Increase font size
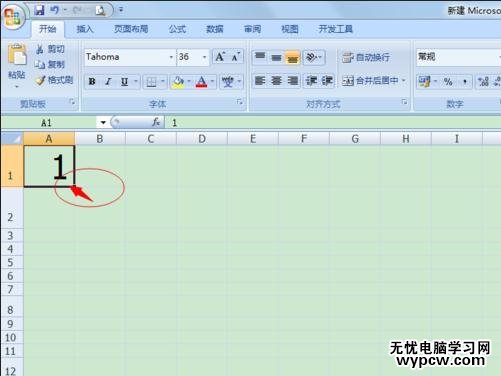The height and width of the screenshot is (376, 501). (220, 57)
